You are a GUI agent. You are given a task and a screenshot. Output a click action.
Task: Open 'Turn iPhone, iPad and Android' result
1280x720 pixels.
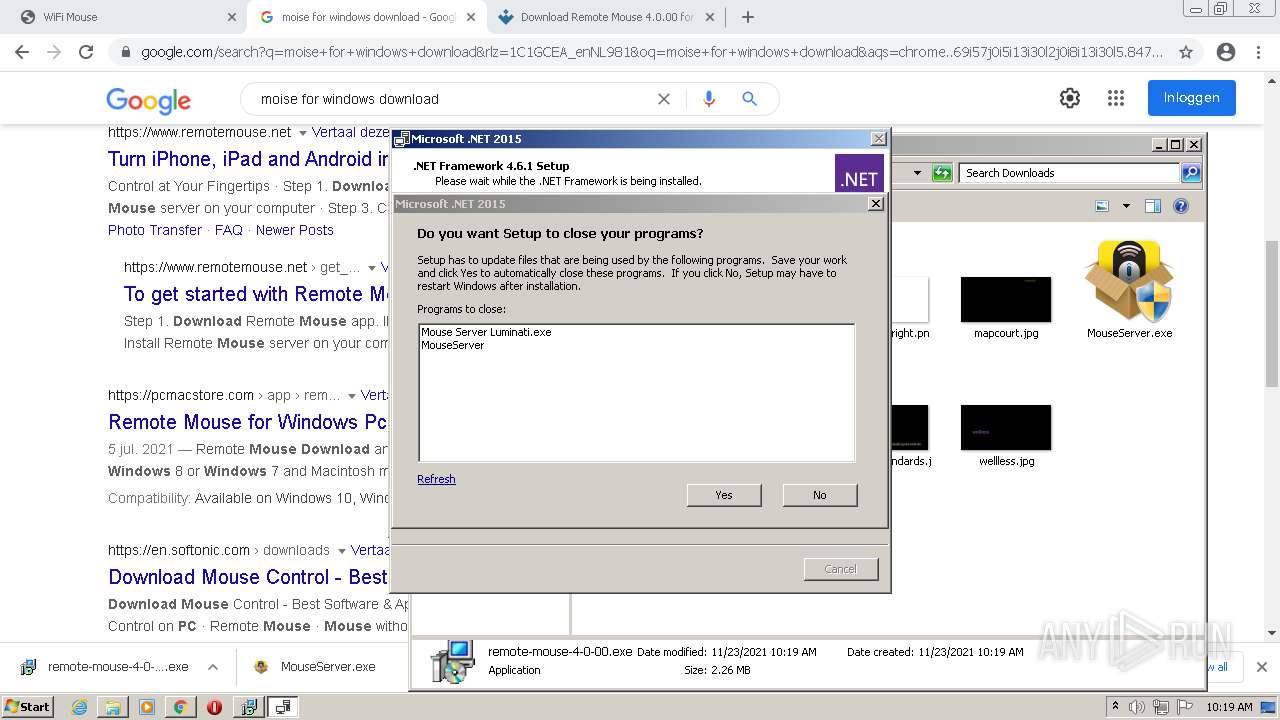tap(248, 159)
